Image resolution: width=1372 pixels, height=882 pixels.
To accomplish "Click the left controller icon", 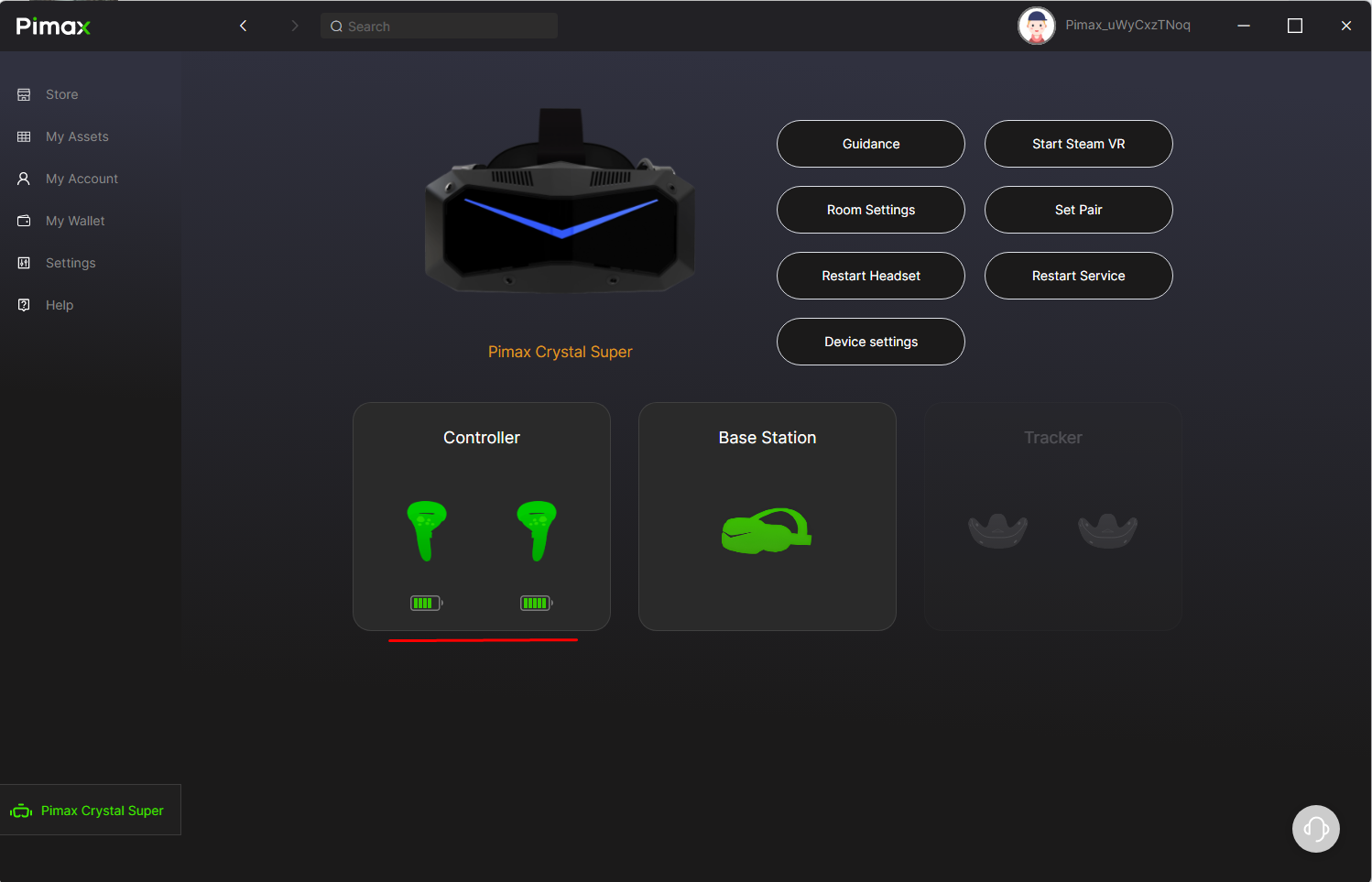I will (x=426, y=529).
